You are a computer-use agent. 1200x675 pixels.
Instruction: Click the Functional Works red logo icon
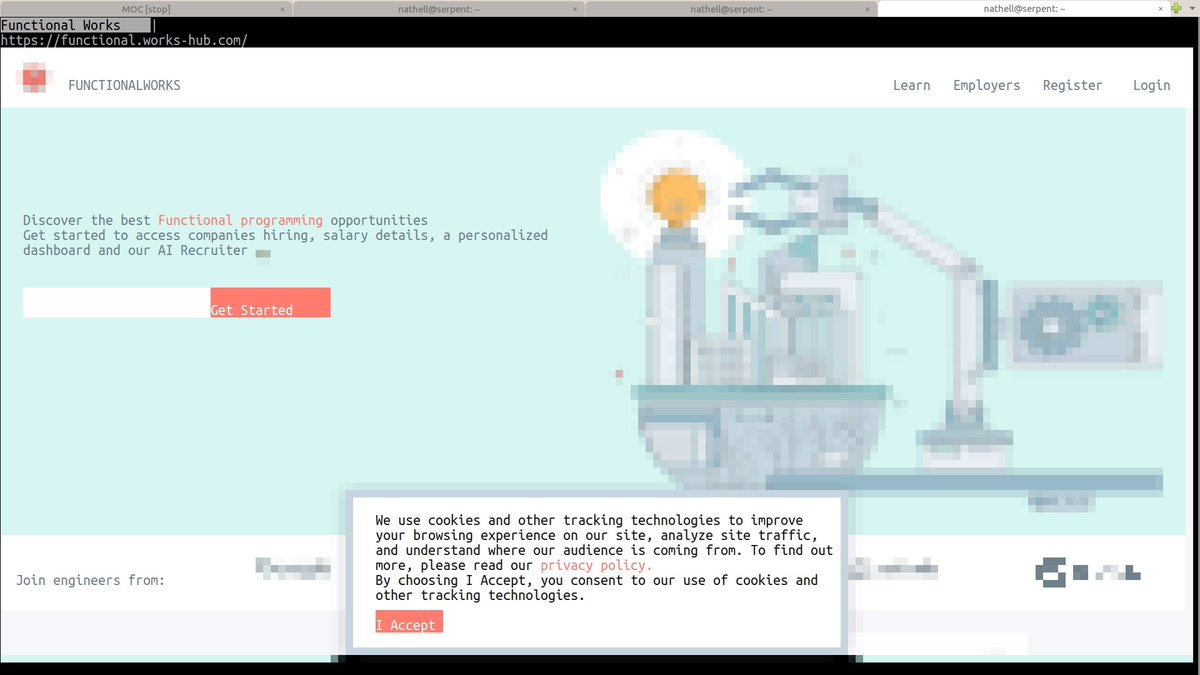click(35, 78)
